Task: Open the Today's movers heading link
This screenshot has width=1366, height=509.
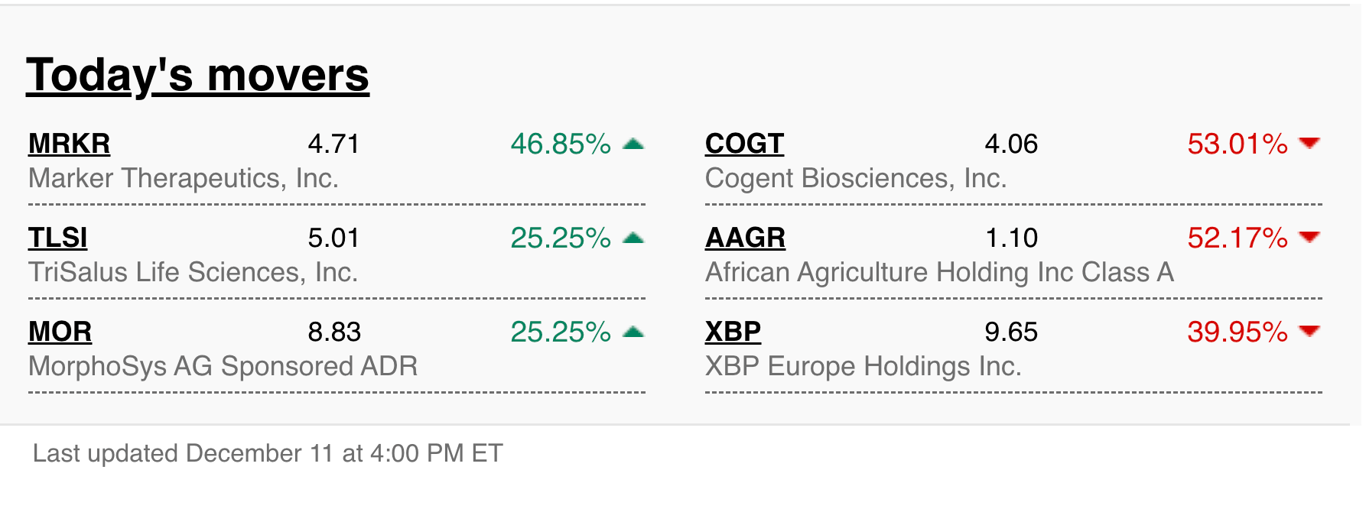Action: coord(198,74)
